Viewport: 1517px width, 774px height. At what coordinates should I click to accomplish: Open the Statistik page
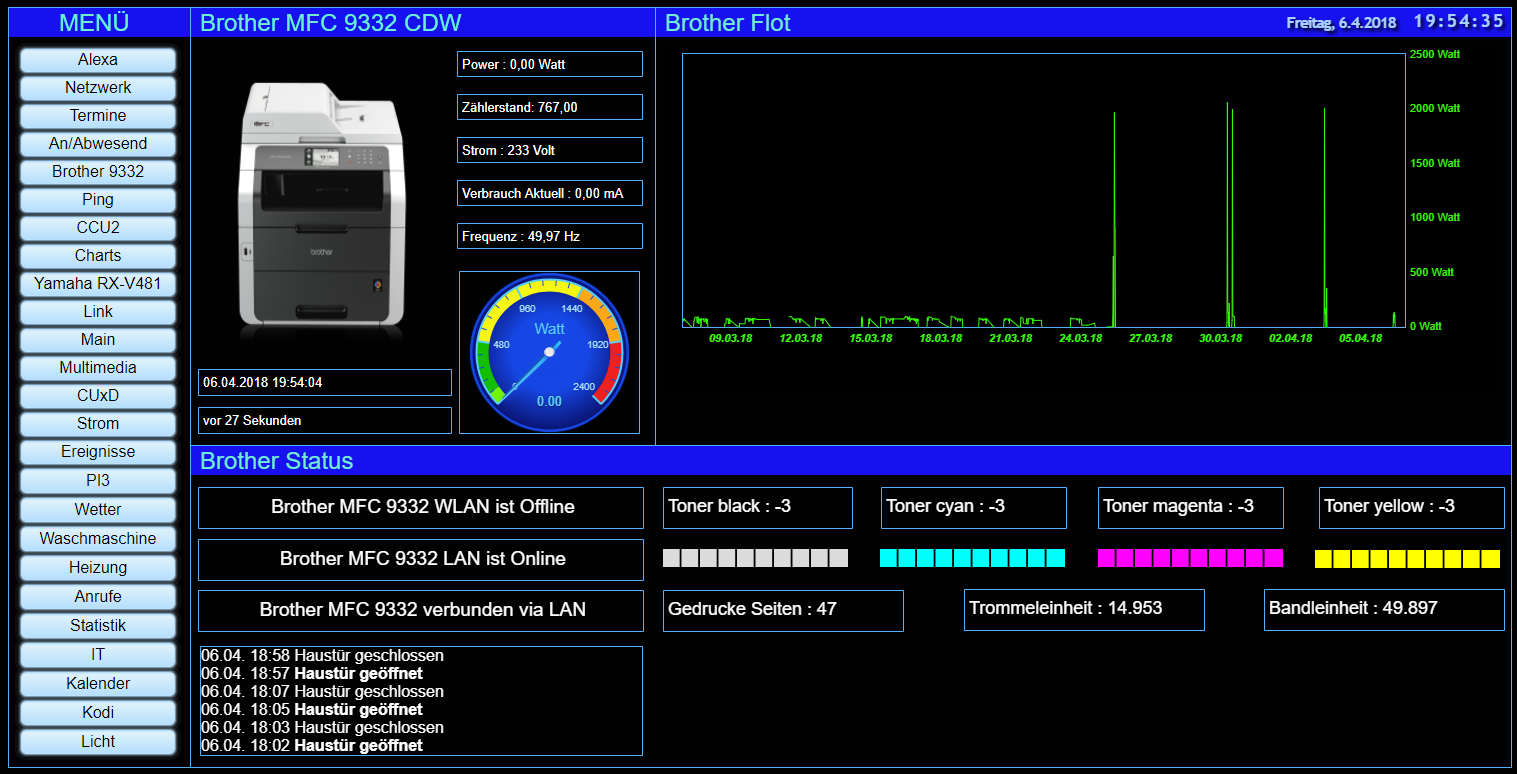(98, 626)
